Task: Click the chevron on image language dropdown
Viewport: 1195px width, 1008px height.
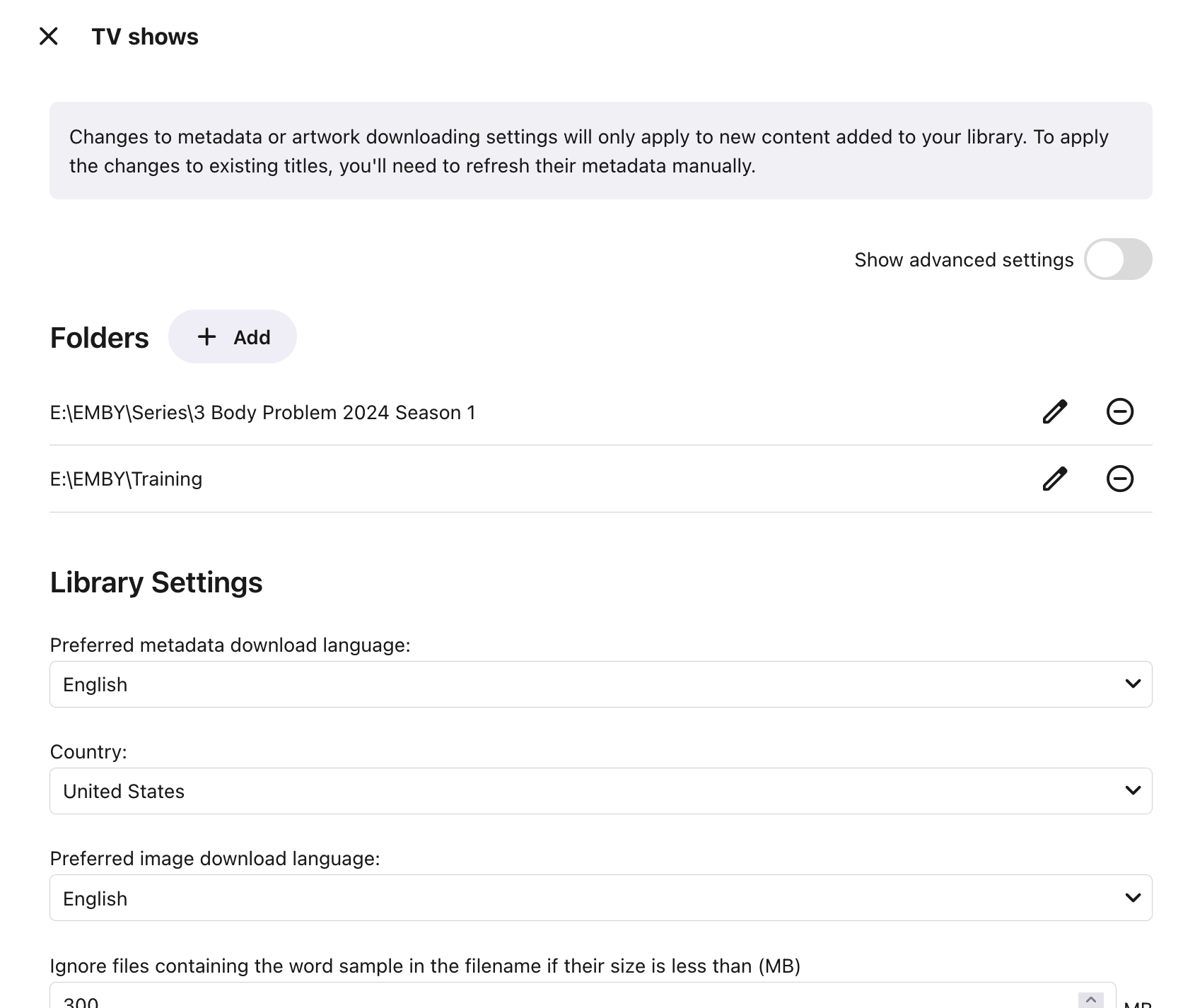Action: click(x=1133, y=898)
